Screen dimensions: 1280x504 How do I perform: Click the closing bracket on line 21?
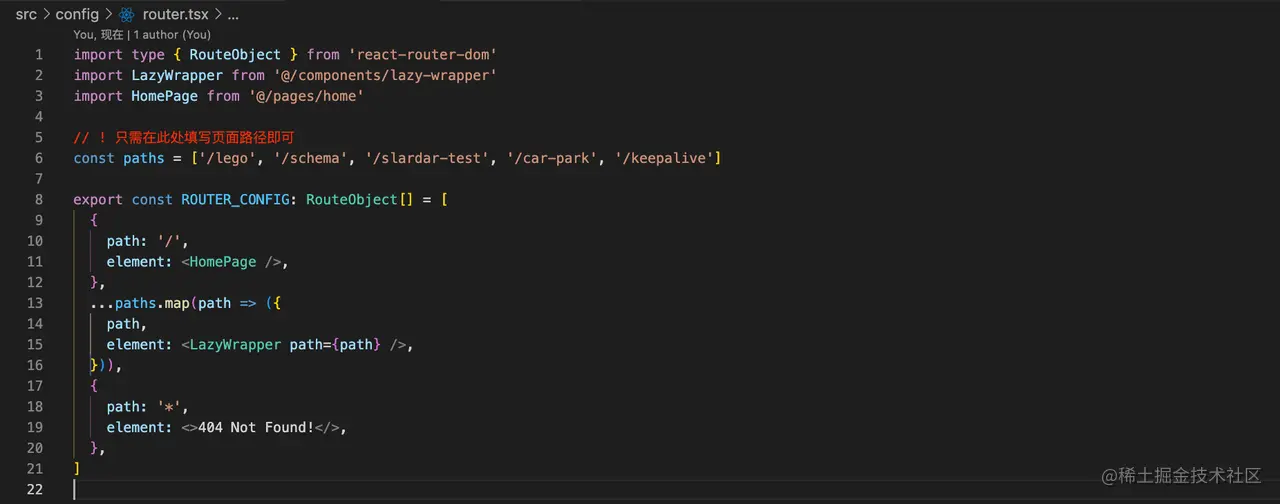tap(77, 468)
